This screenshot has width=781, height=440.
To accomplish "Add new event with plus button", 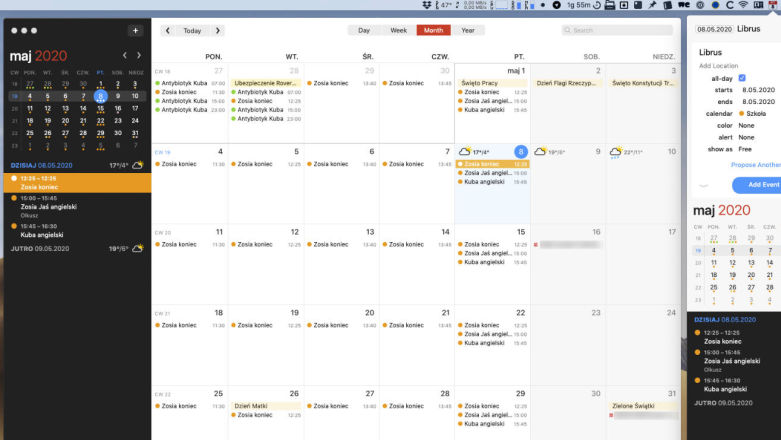I will pyautogui.click(x=135, y=30).
